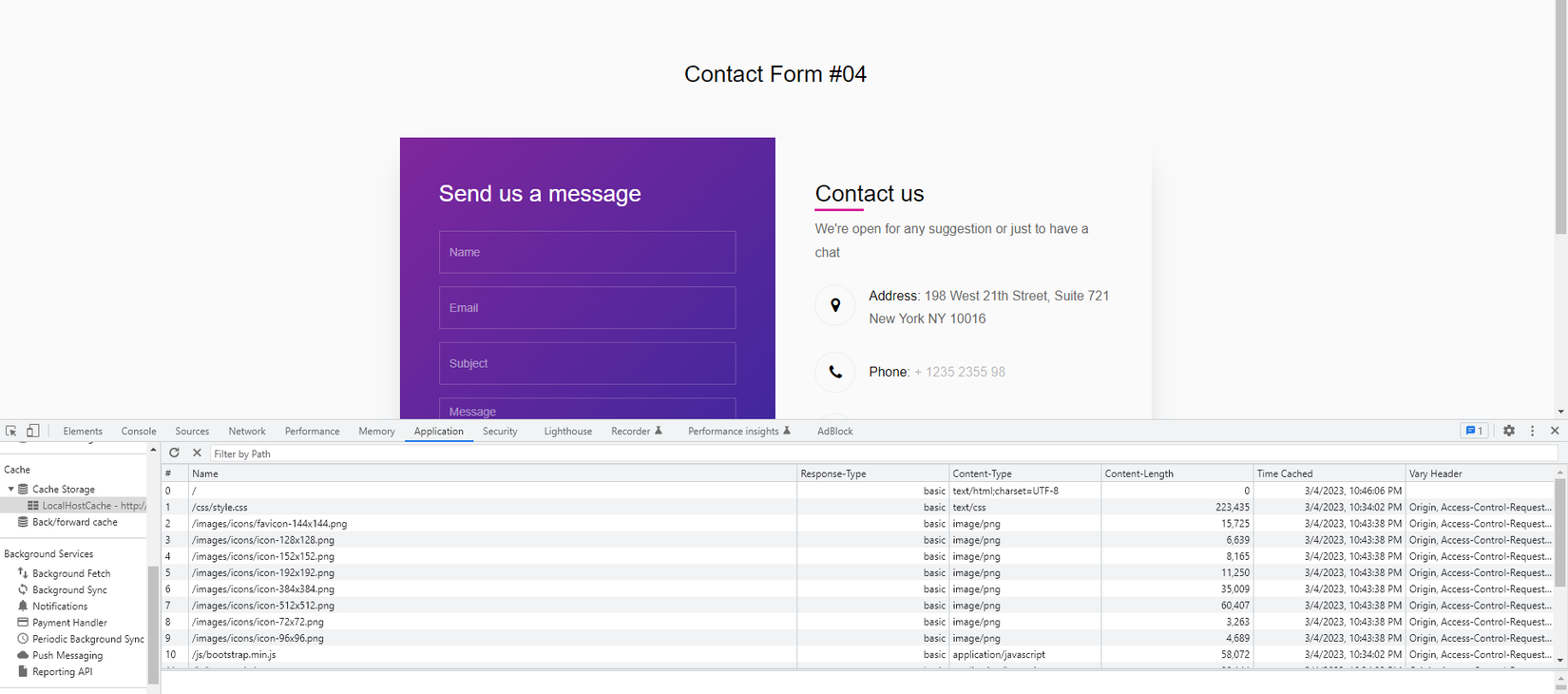Select Back/forward cache in sidebar
Image resolution: width=1568 pixels, height=694 pixels.
75,522
